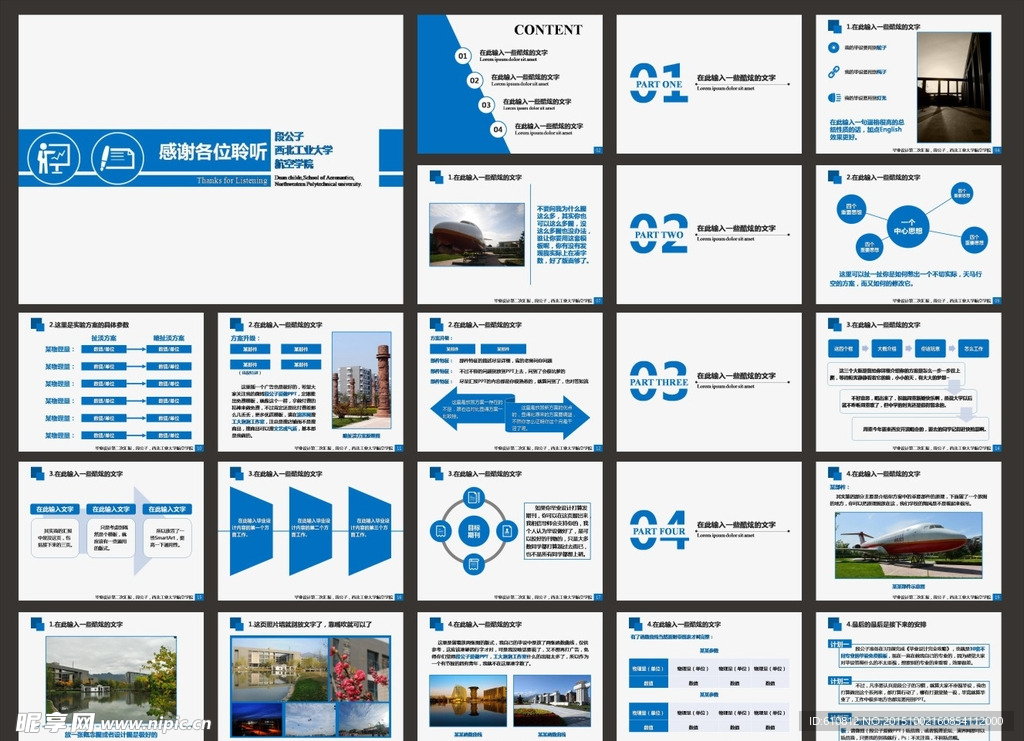The height and width of the screenshot is (741, 1024).
Task: Click the presenter-with-chart circle icon
Action: [x=54, y=157]
